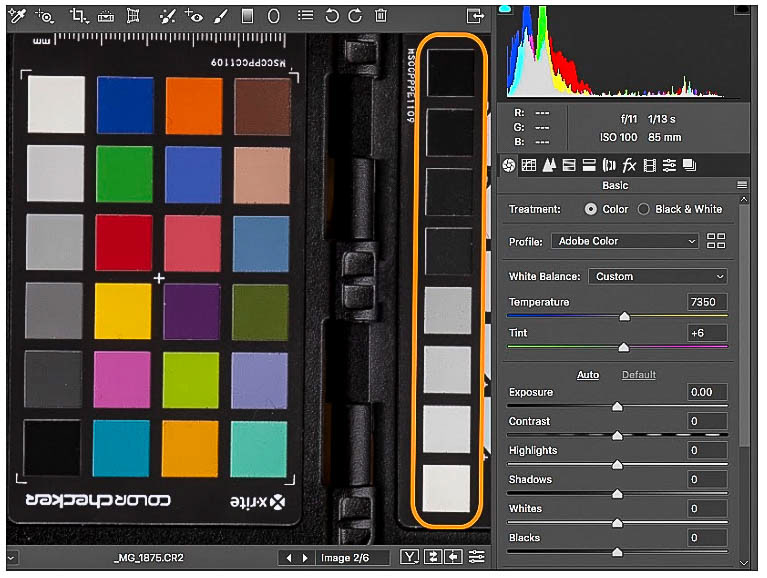767x578 pixels.
Task: Click the Tint slider handle
Action: tap(624, 348)
